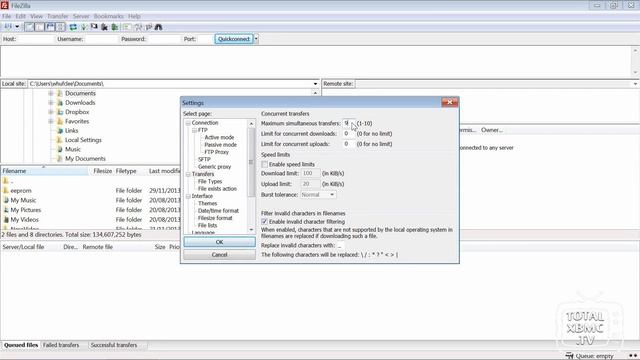Click the FileZilla title bar logo icon
This screenshot has width=640, height=360.
point(4,5)
